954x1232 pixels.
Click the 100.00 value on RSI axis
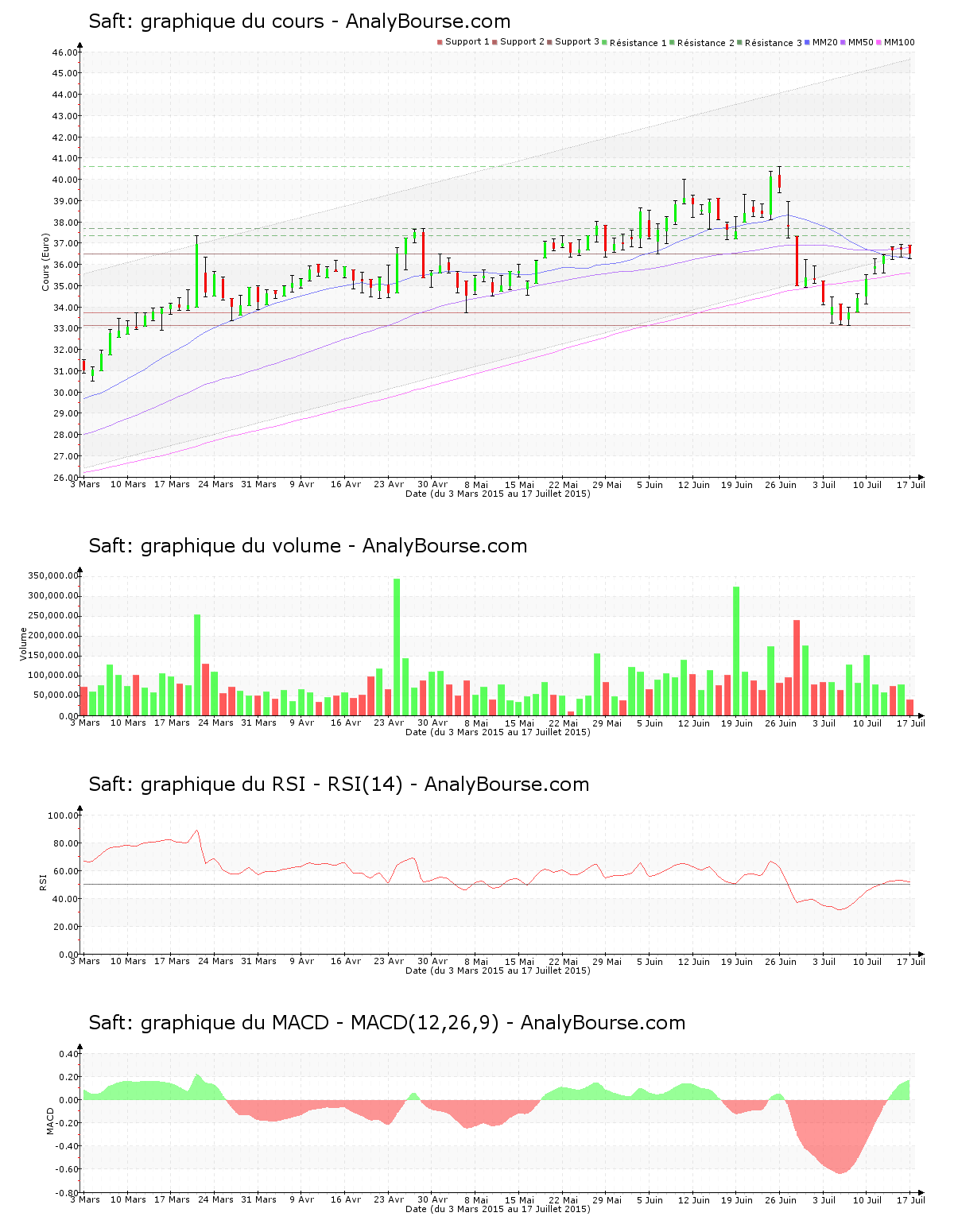click(64, 816)
